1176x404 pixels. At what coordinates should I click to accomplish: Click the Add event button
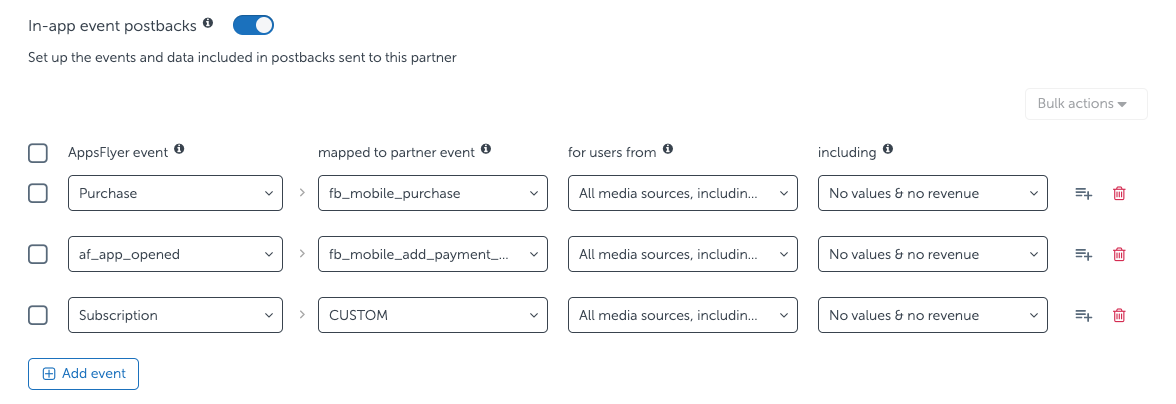[83, 374]
